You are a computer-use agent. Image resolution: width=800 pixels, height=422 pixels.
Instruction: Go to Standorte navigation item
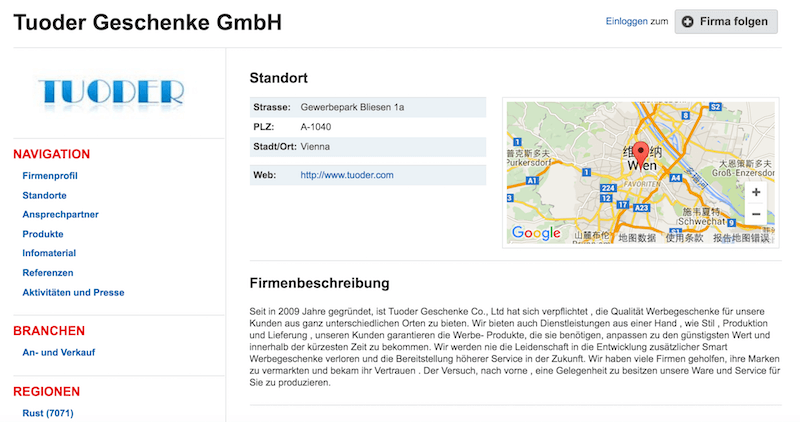tap(44, 195)
